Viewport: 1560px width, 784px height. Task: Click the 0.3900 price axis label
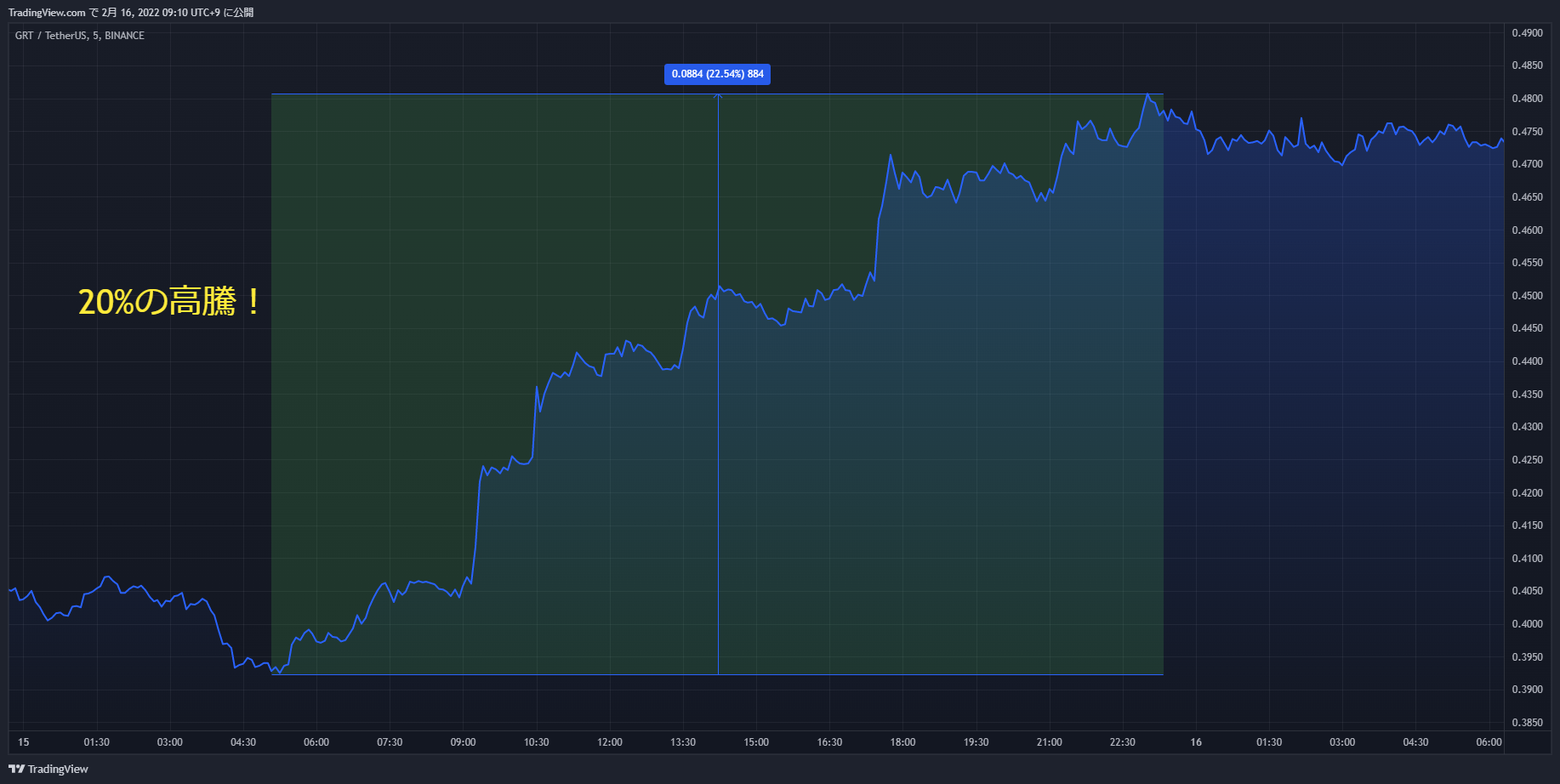point(1527,690)
